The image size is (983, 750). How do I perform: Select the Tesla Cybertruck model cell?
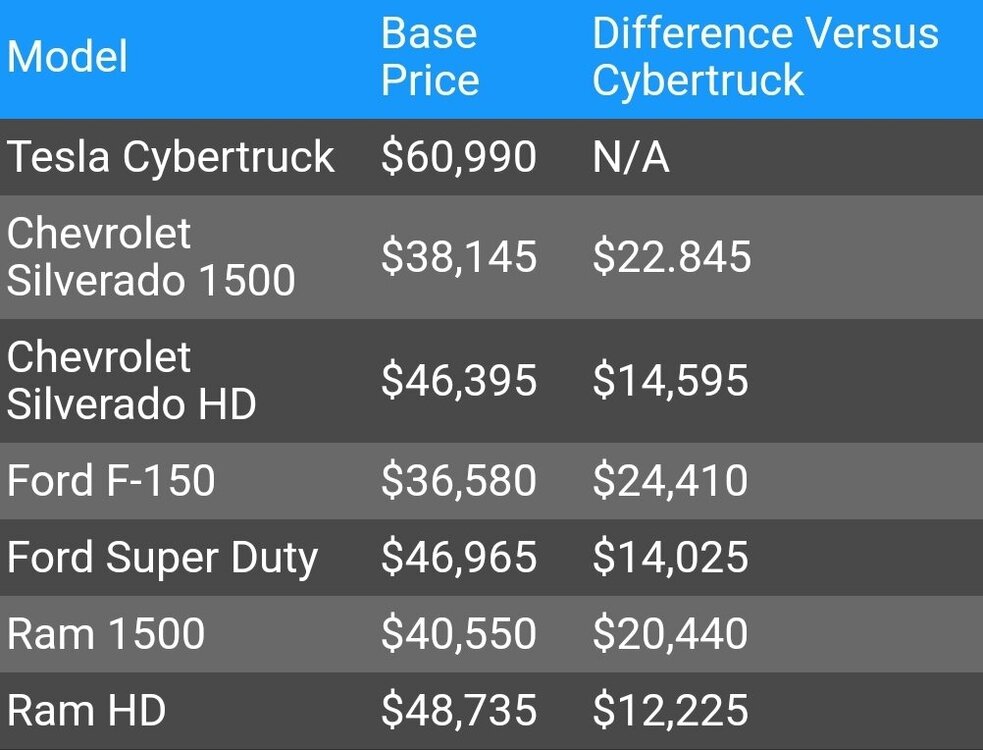(x=171, y=157)
